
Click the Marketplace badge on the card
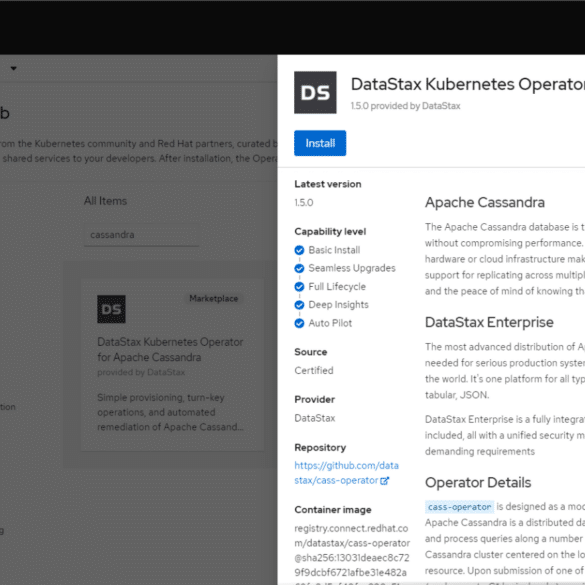click(x=213, y=298)
